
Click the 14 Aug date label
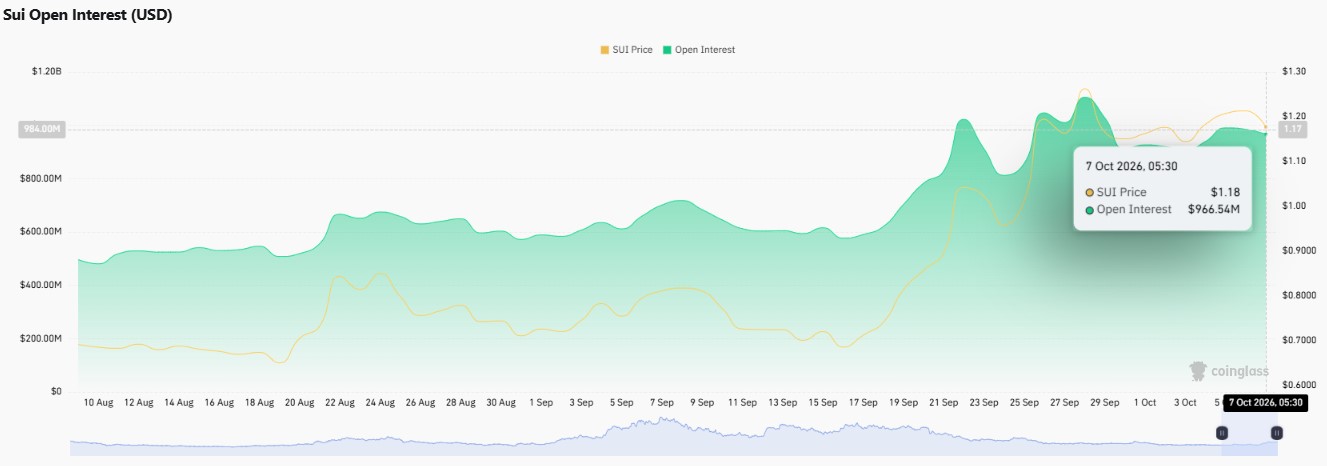tap(178, 403)
